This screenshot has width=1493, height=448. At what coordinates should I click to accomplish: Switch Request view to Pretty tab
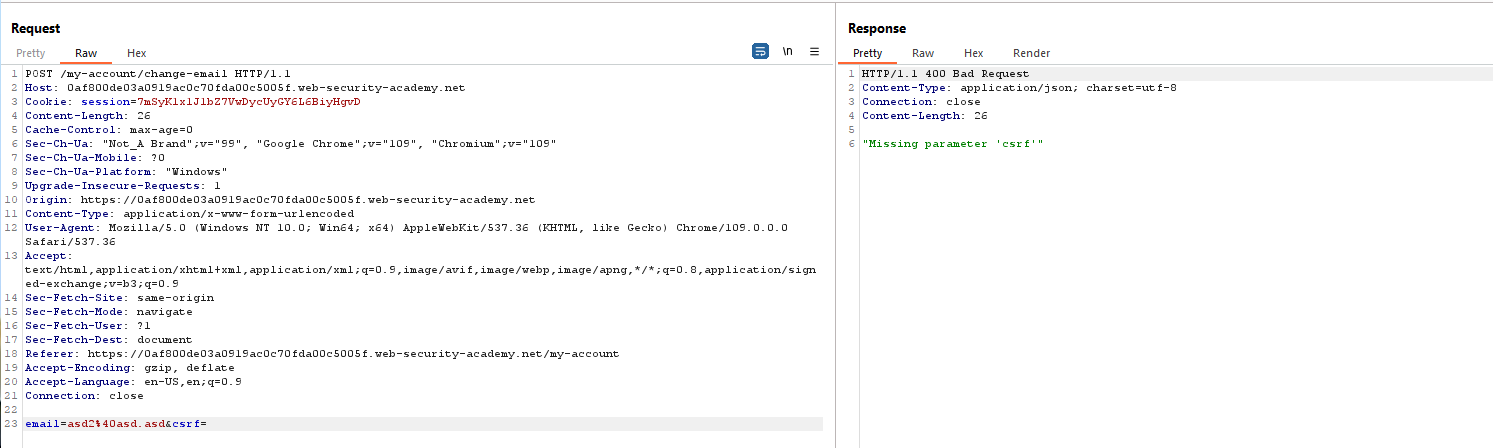(x=30, y=53)
